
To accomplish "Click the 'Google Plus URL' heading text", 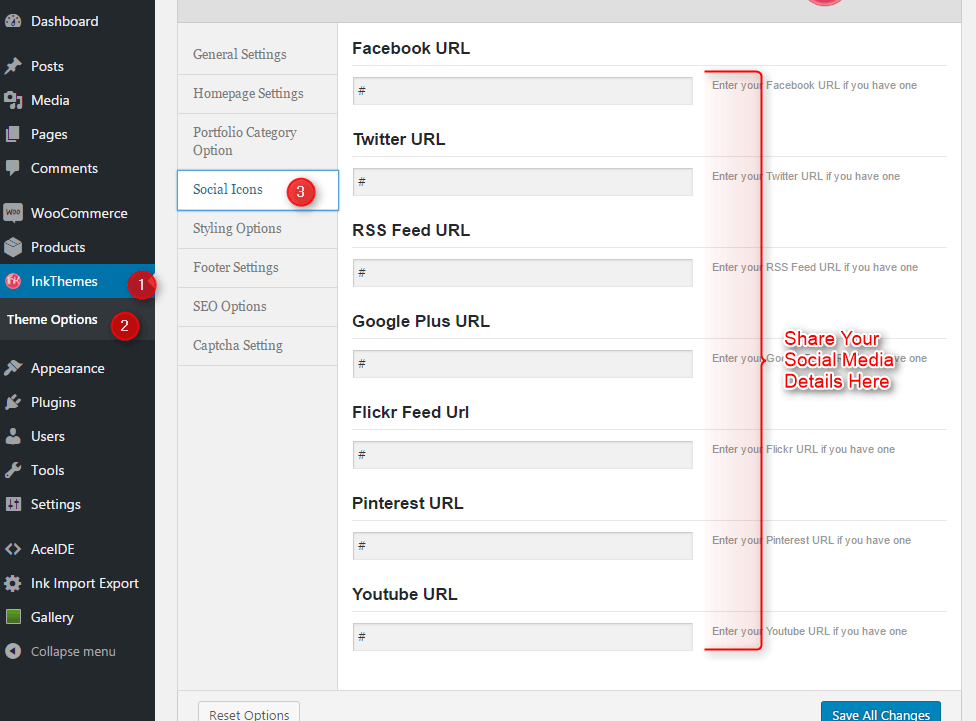I will coord(421,321).
